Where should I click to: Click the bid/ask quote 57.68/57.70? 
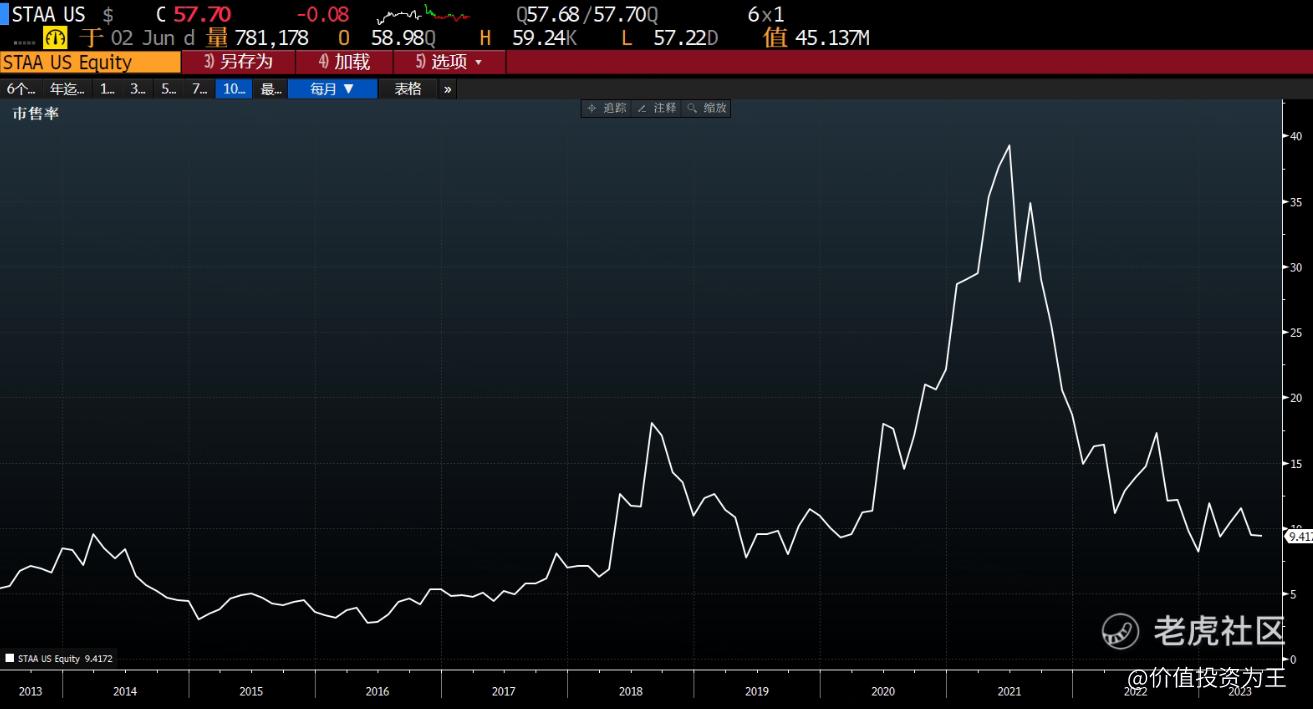[x=587, y=15]
